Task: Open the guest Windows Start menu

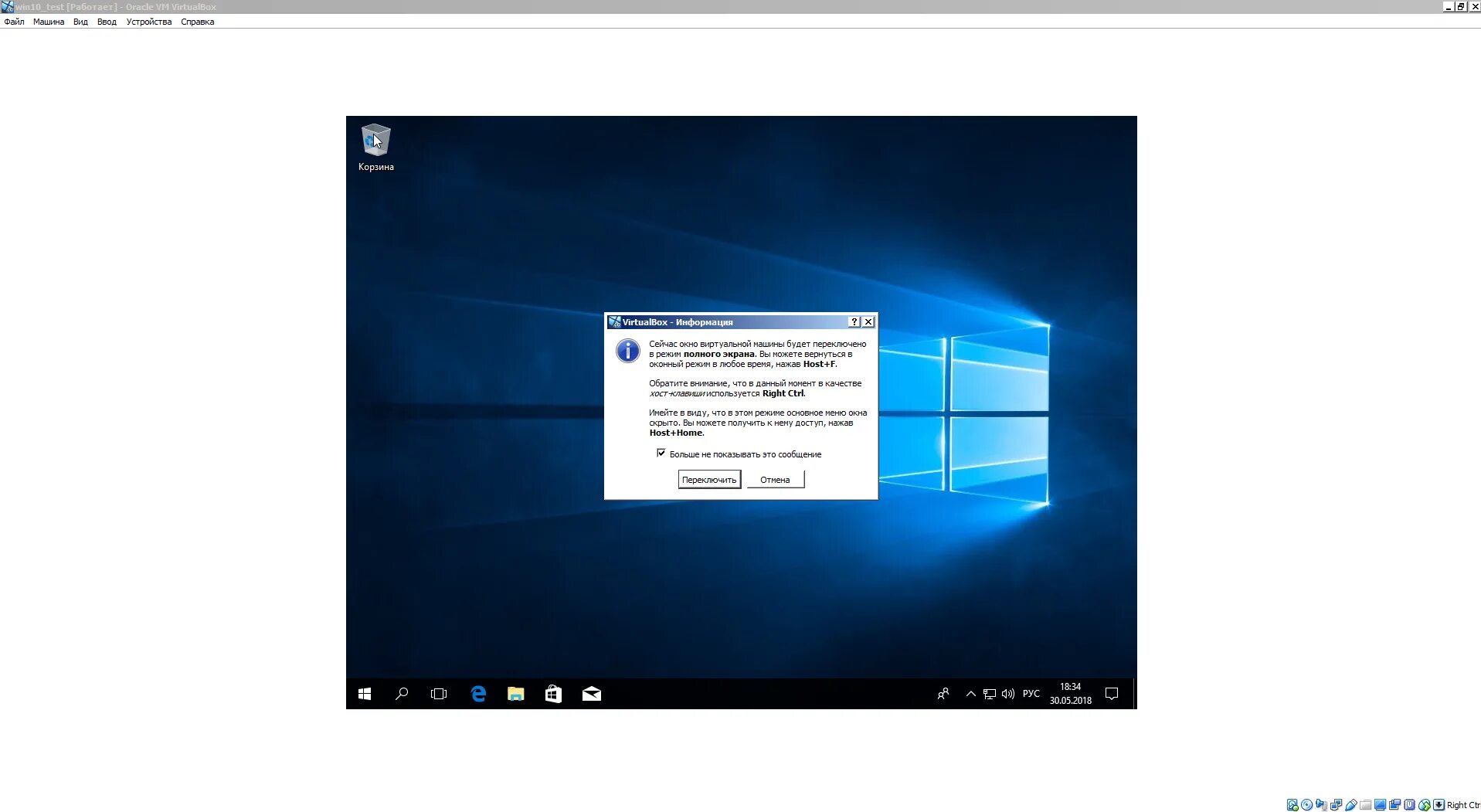Action: pyautogui.click(x=365, y=694)
